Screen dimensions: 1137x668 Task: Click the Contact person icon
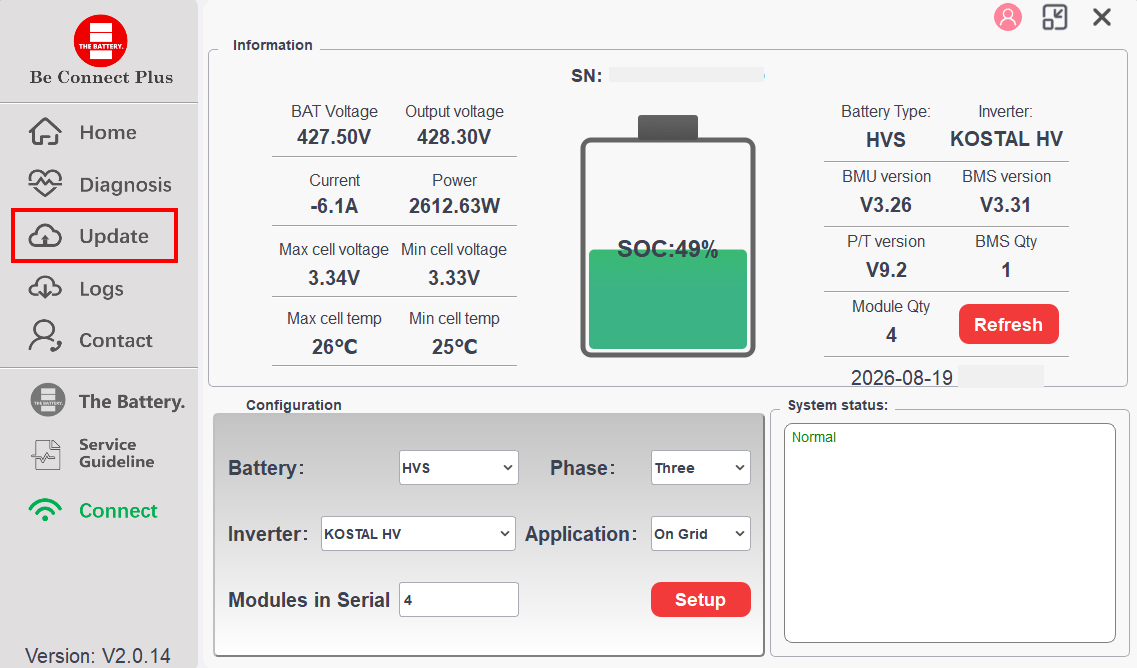(45, 336)
